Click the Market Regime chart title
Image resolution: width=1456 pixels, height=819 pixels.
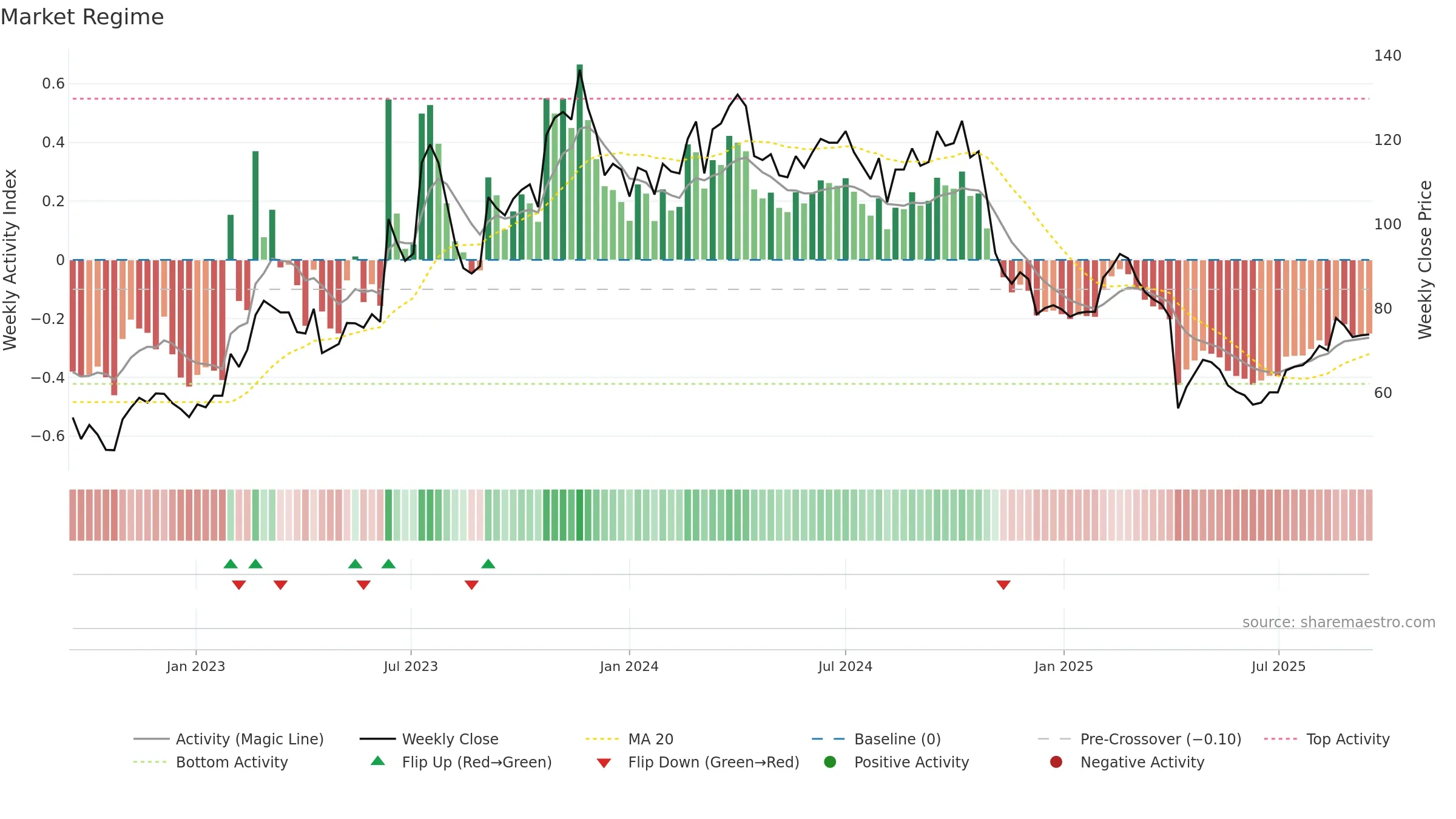(x=82, y=17)
